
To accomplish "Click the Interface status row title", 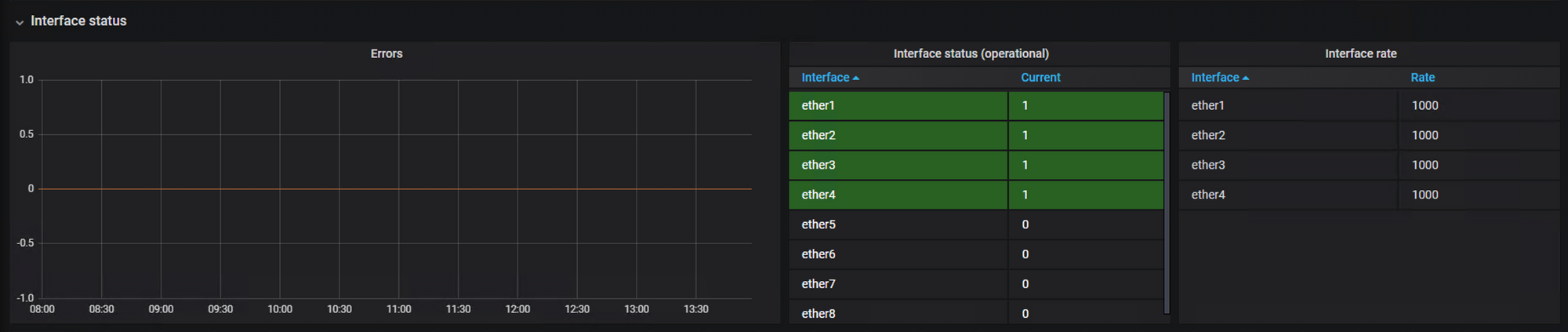I will click(x=78, y=21).
